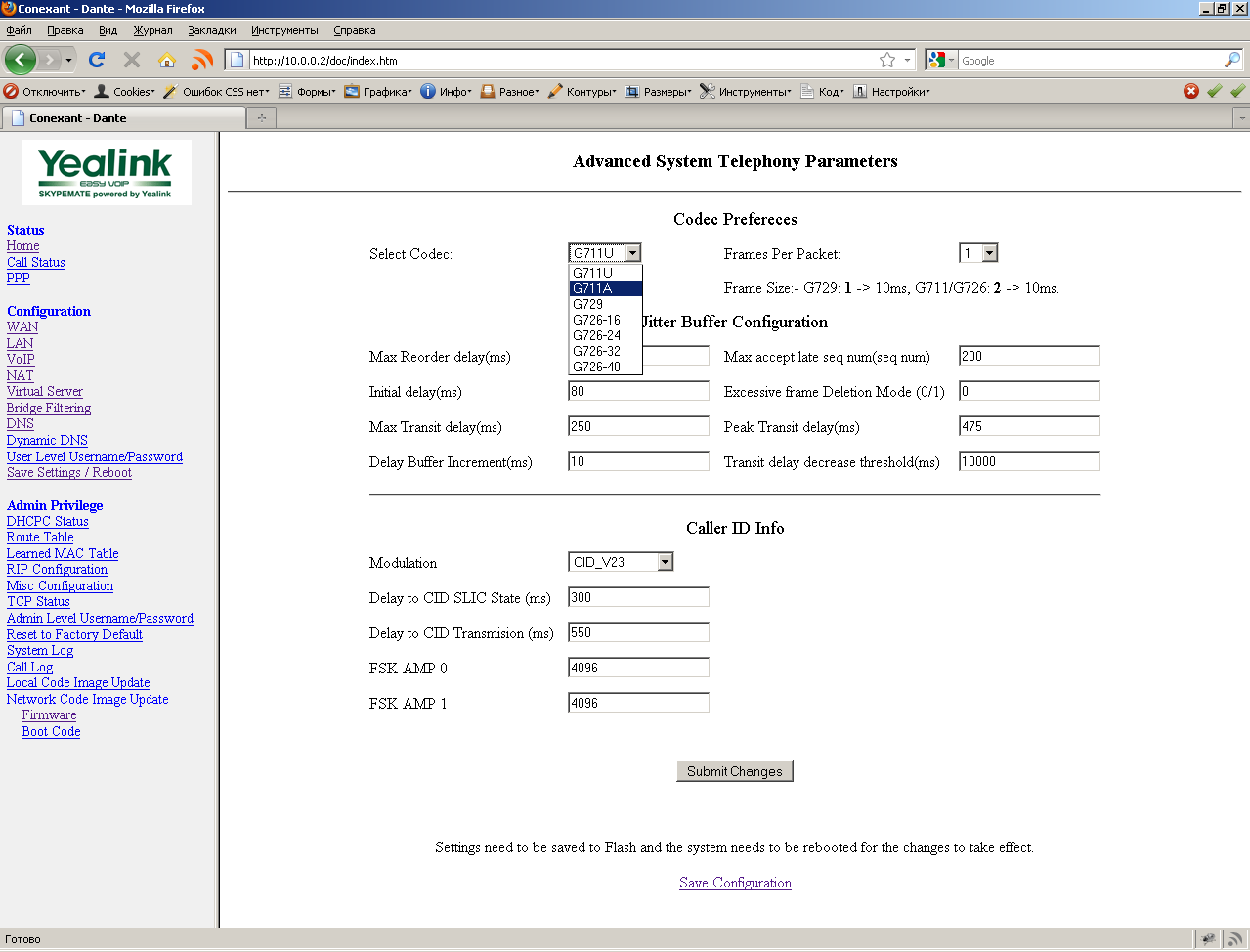Choose G711A from the codec list
Image resolution: width=1250 pixels, height=952 pixels.
click(x=606, y=288)
